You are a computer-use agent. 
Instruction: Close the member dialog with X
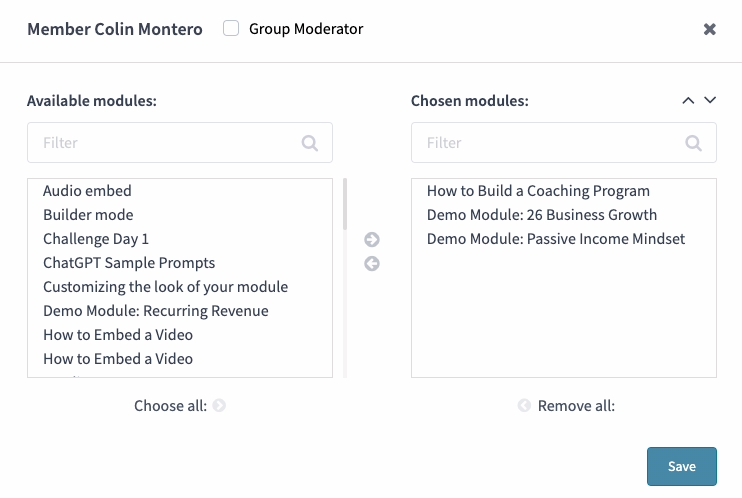(710, 29)
